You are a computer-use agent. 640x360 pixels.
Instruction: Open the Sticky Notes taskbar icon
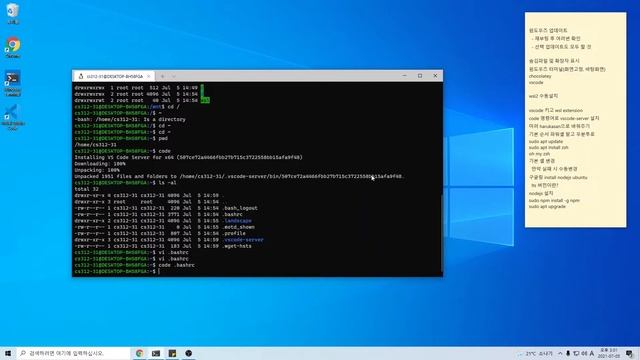pyautogui.click(x=172, y=353)
